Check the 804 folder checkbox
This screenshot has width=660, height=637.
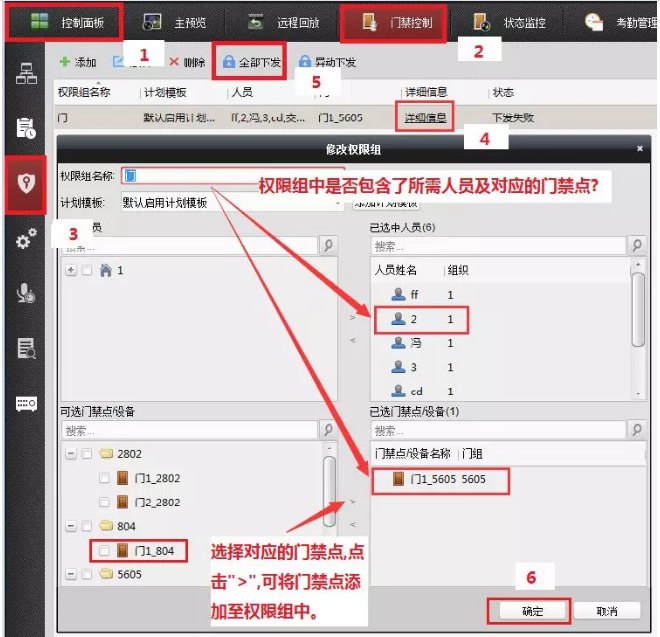pos(86,526)
